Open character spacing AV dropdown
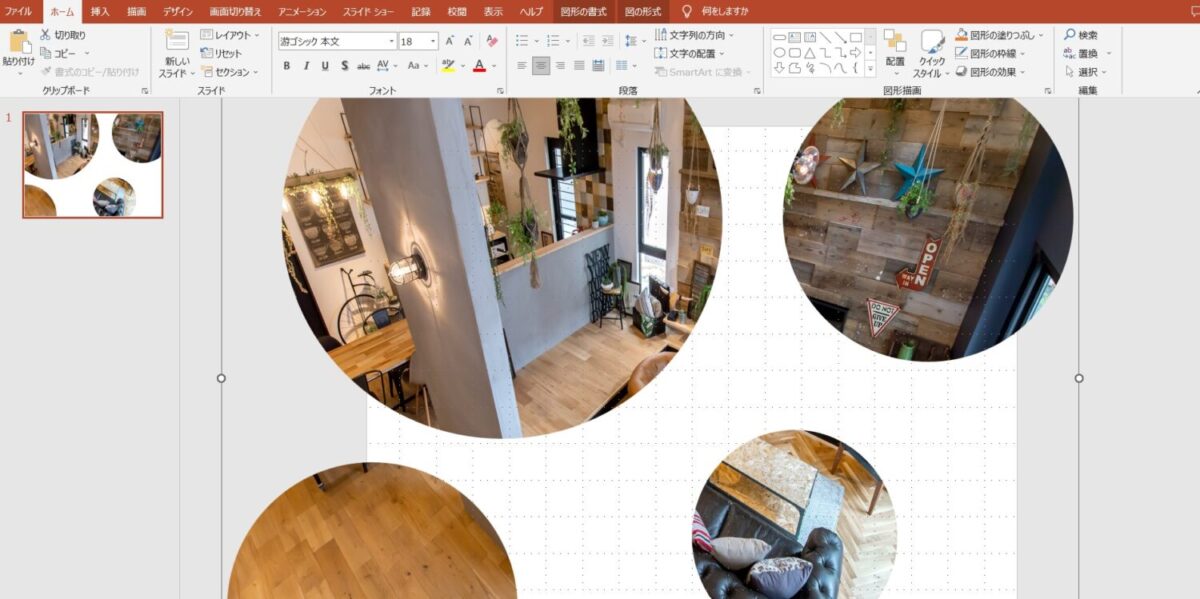This screenshot has width=1200, height=599. 389,66
